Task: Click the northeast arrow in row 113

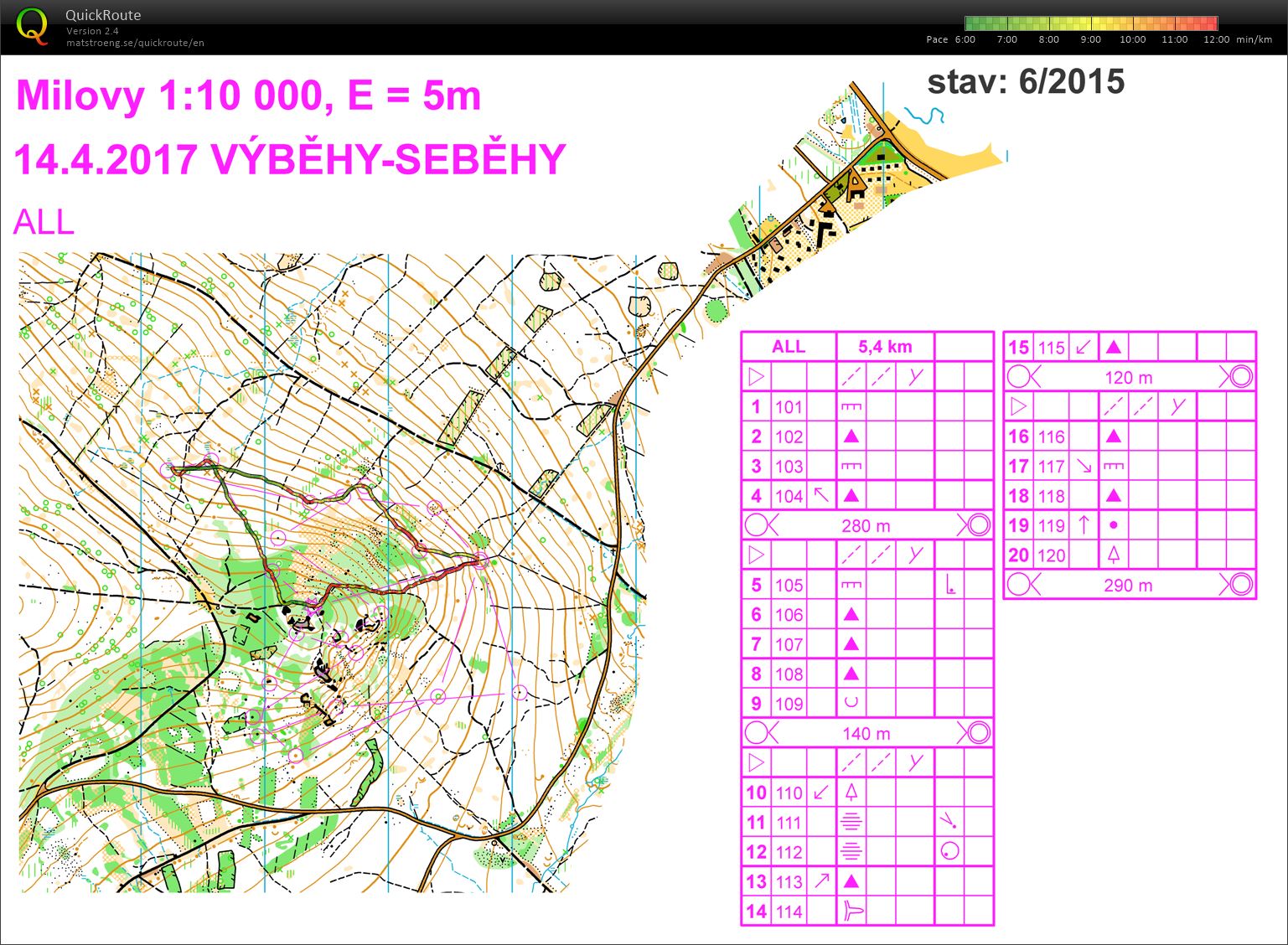Action: (x=821, y=880)
